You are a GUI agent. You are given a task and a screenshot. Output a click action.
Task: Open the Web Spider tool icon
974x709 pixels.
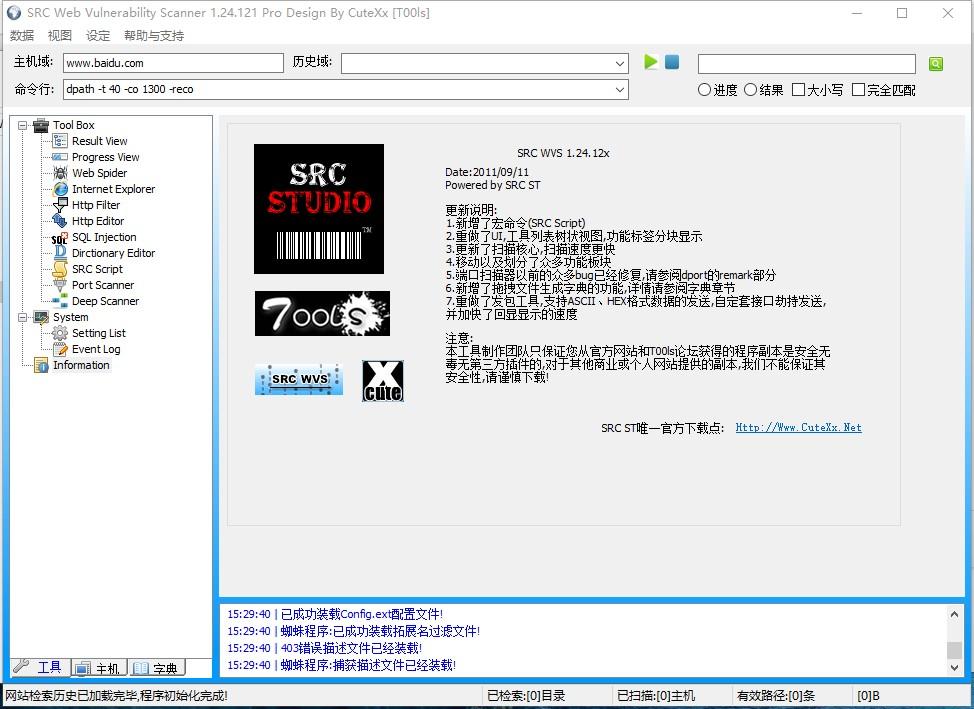tap(60, 173)
